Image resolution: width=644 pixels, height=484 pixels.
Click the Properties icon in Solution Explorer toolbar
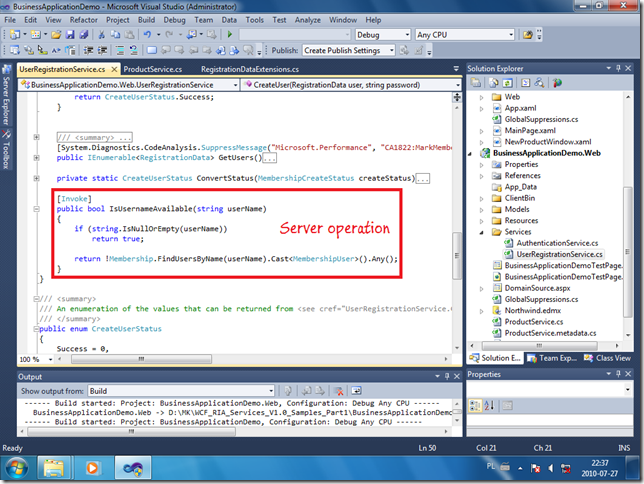[x=476, y=83]
